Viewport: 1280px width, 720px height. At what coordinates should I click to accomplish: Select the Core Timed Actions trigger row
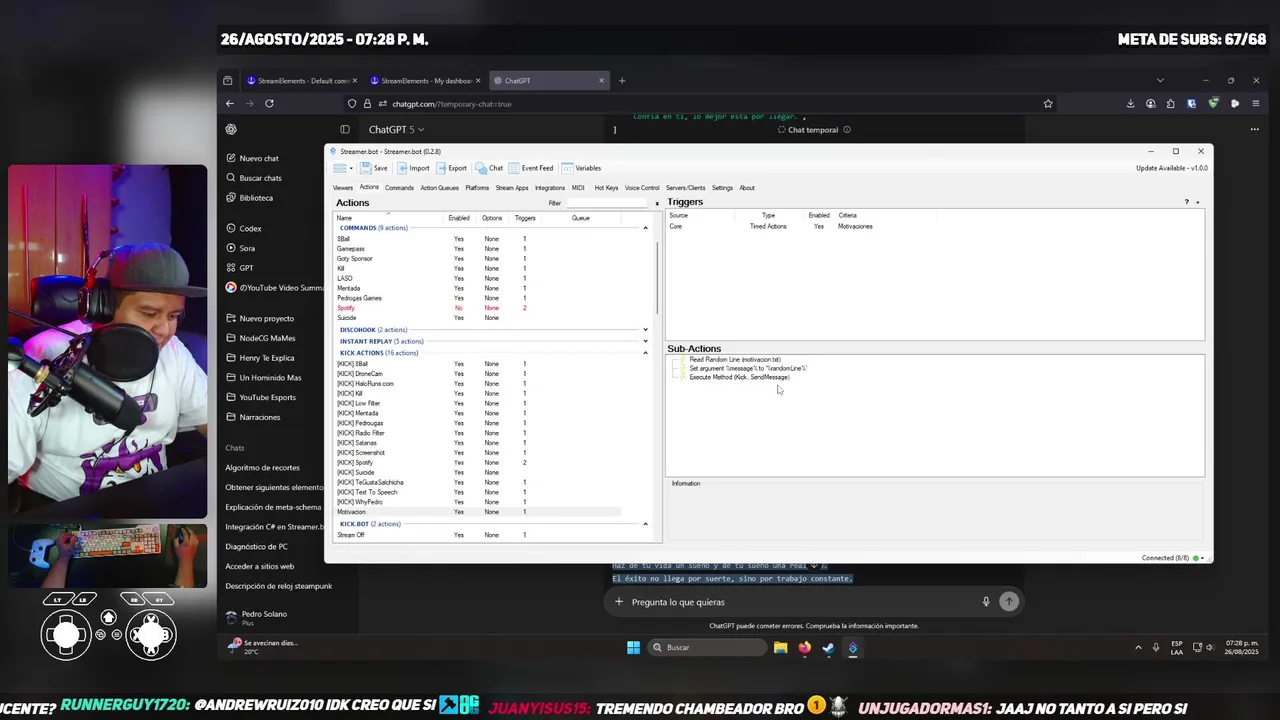[770, 226]
